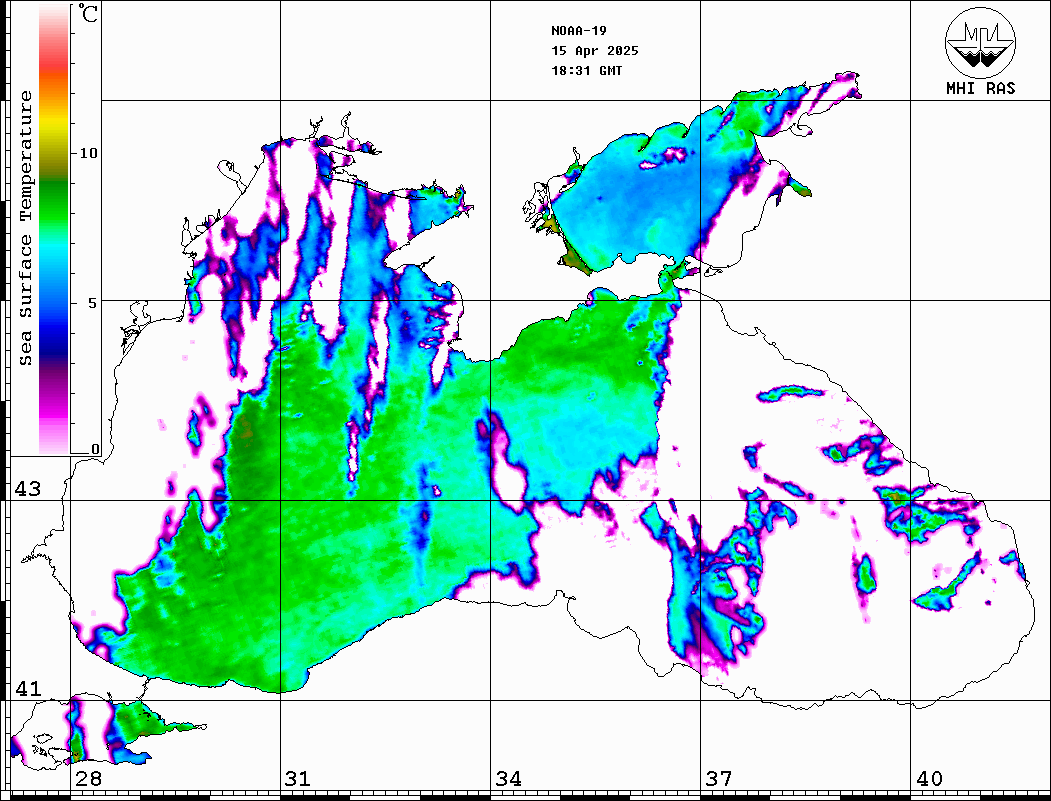Click the MHI RAS logo emblem

click(x=981, y=43)
